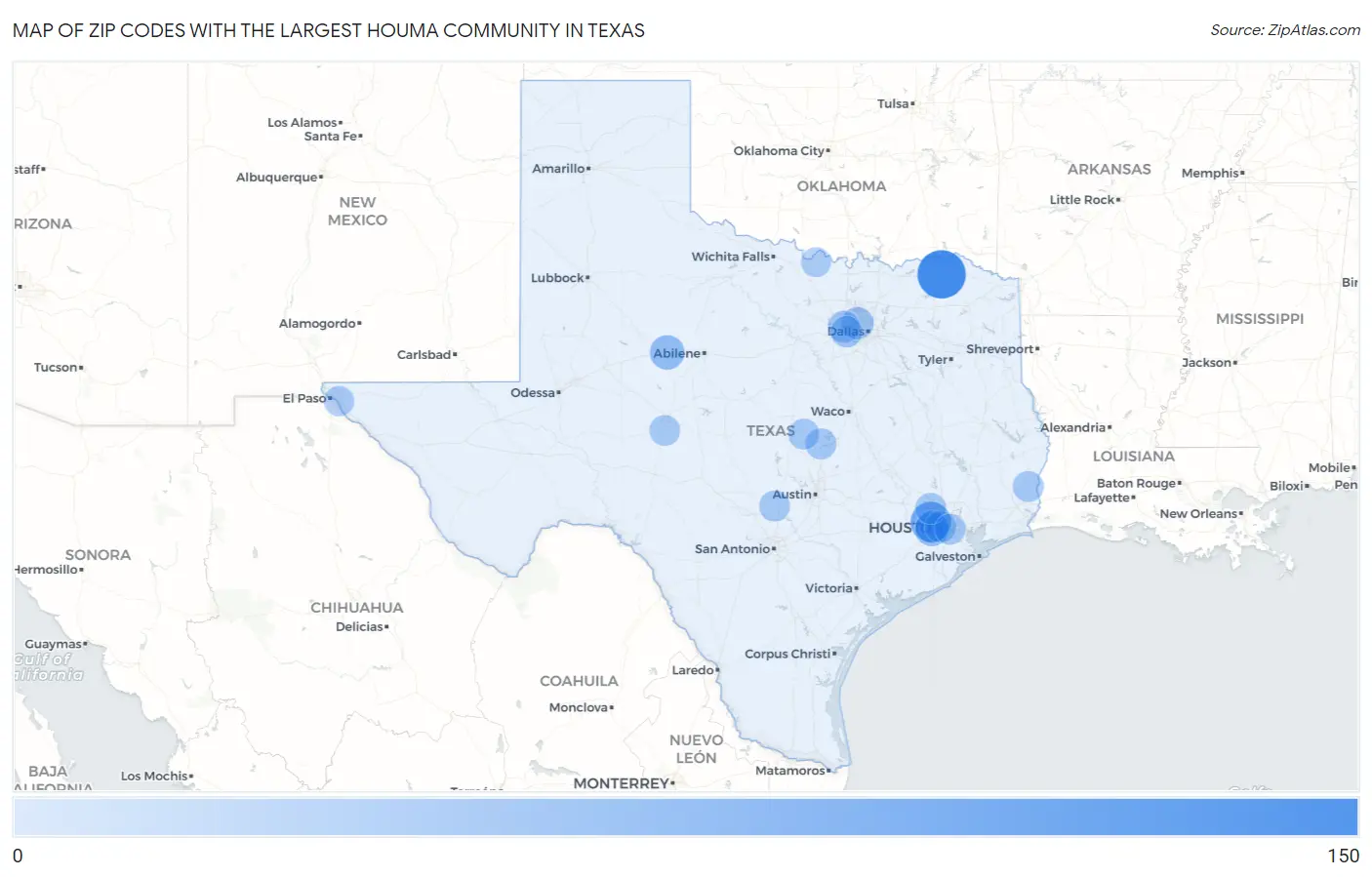Click the TEXAS state label
Image resolution: width=1372 pixels, height=877 pixels.
[770, 430]
